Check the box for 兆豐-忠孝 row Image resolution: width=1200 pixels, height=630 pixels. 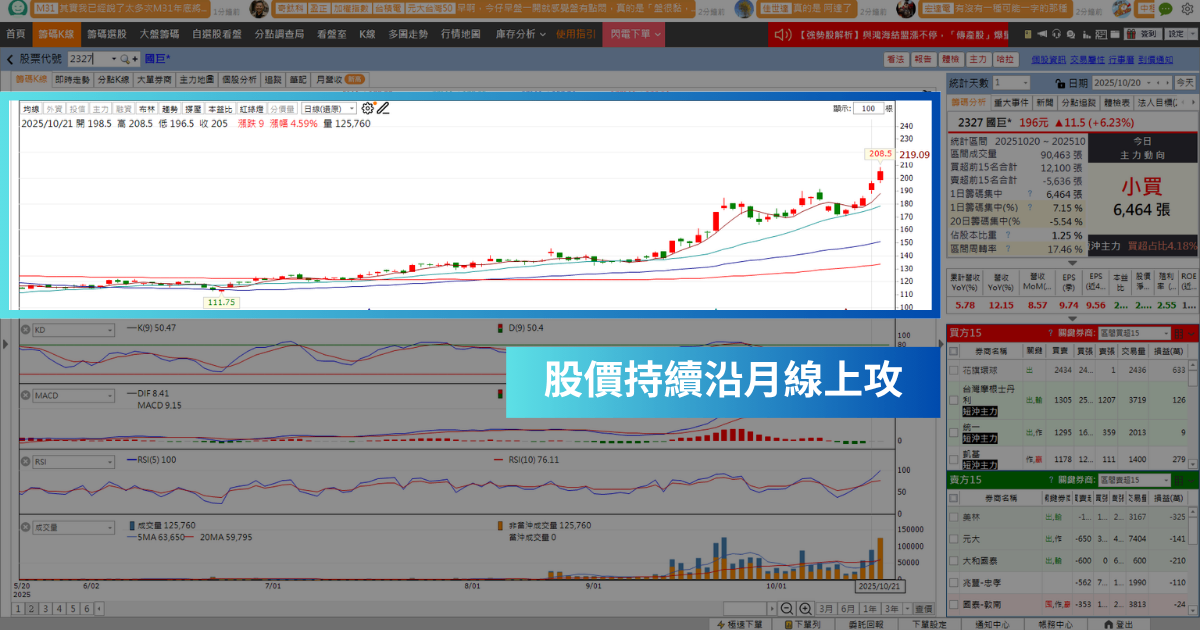(x=954, y=583)
